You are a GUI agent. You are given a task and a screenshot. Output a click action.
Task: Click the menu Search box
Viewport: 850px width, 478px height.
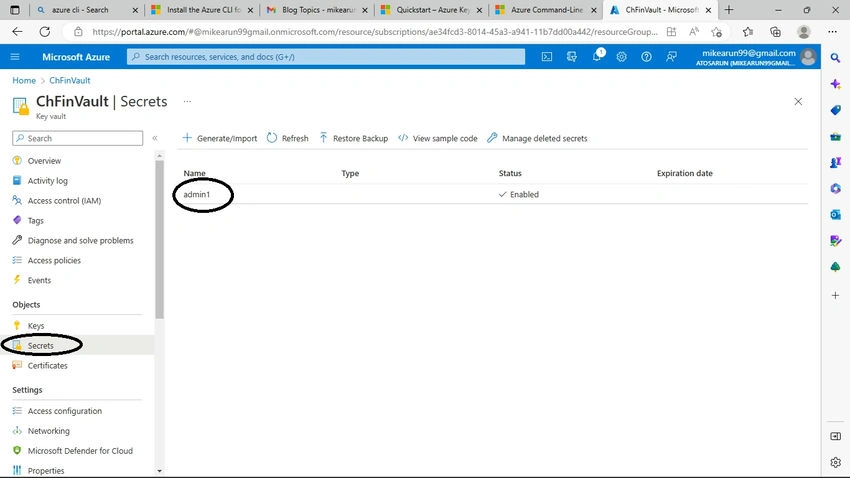(78, 138)
